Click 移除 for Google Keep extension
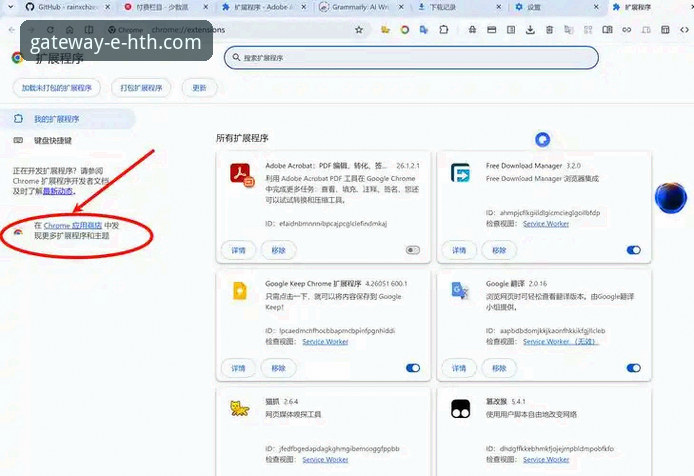 coord(278,368)
